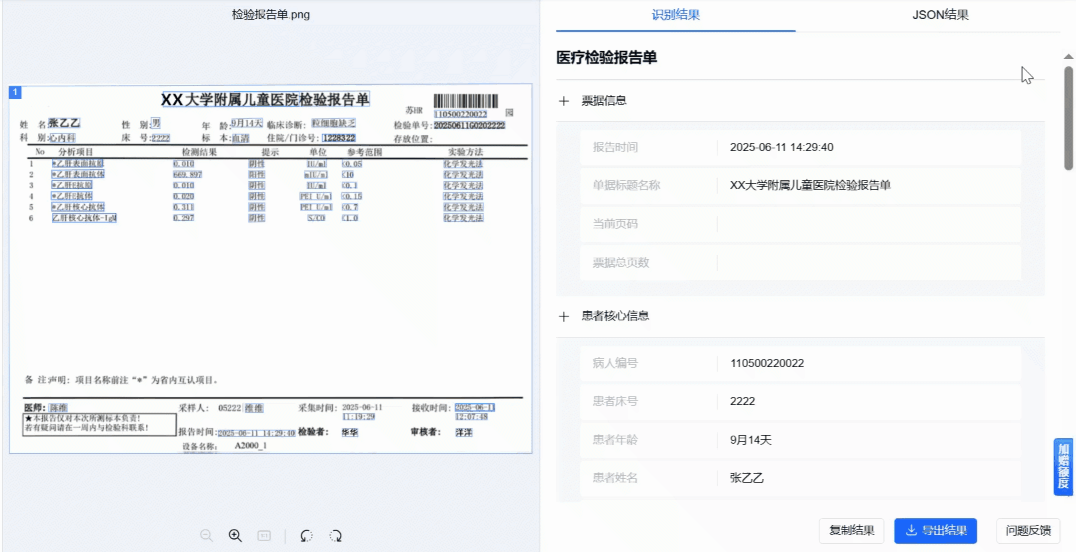Click the barcode on the report image
The image size is (1076, 552).
[x=466, y=100]
